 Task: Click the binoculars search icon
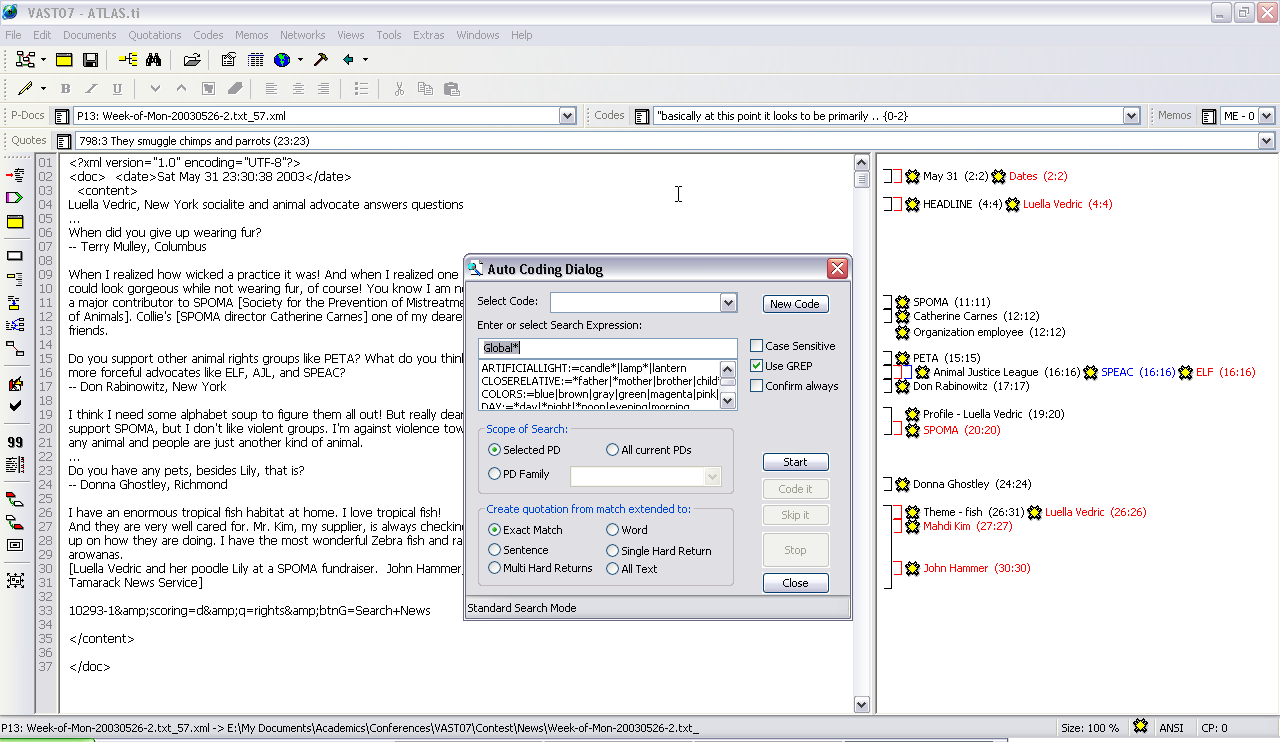[154, 60]
